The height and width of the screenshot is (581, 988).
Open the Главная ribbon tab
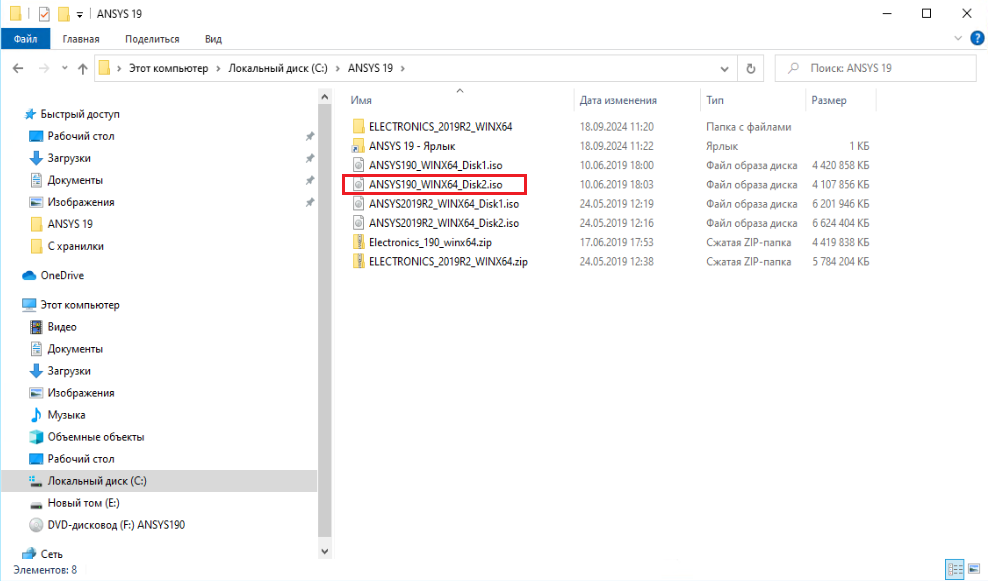point(81,39)
